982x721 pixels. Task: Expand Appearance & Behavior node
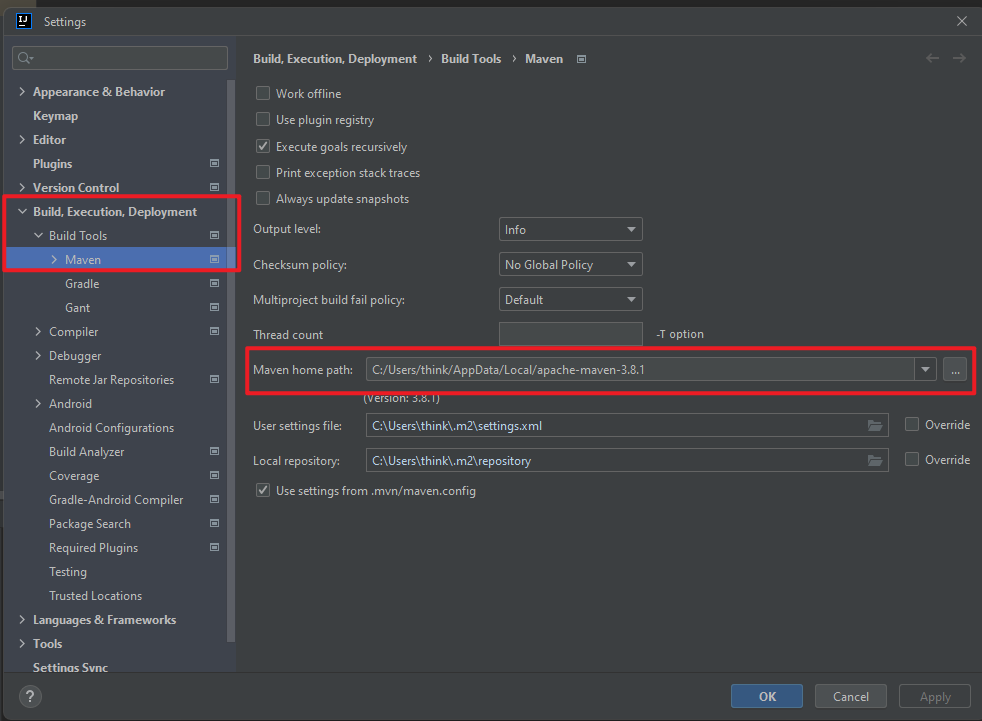[23, 91]
